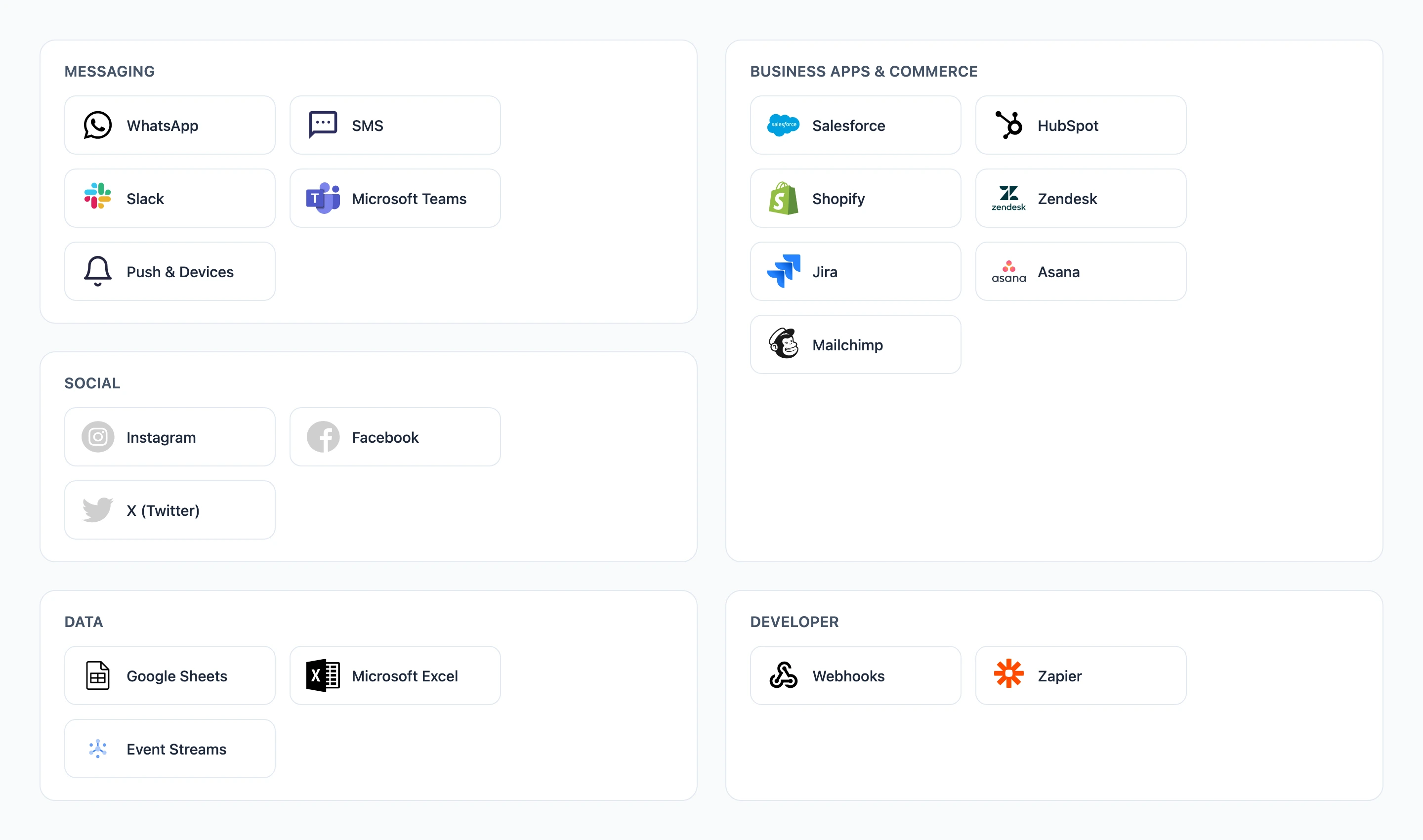Select the SMS label text
This screenshot has height=840, width=1423.
click(x=367, y=126)
